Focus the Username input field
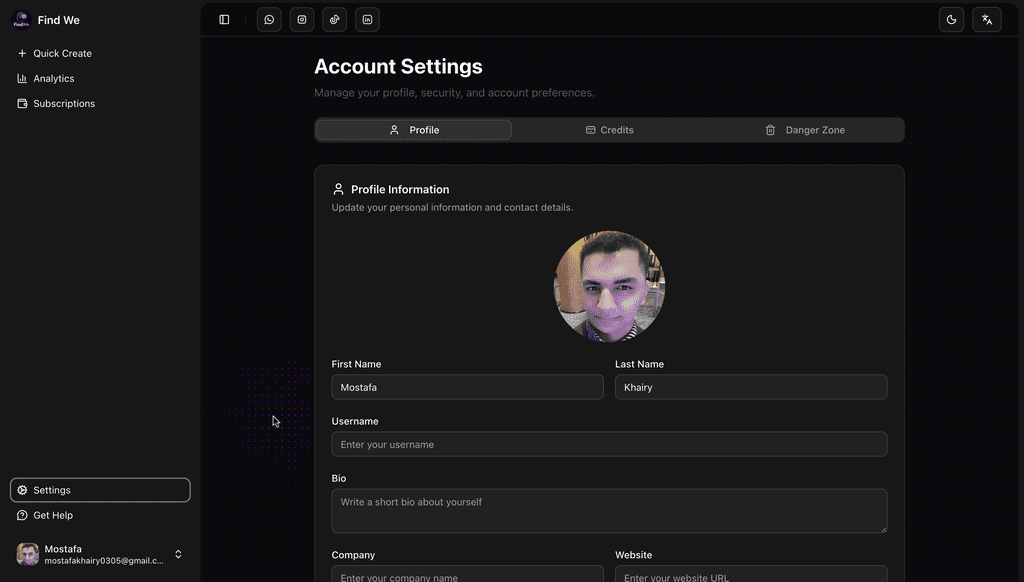 tap(609, 444)
